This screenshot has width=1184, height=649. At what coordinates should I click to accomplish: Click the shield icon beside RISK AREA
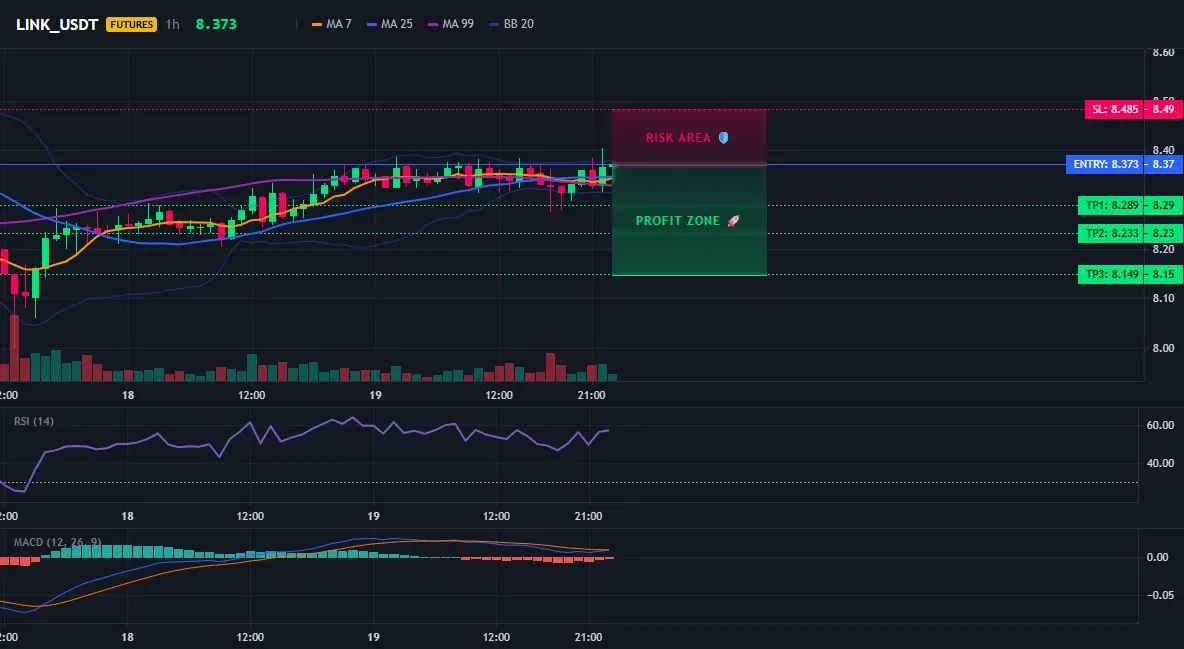click(x=723, y=138)
